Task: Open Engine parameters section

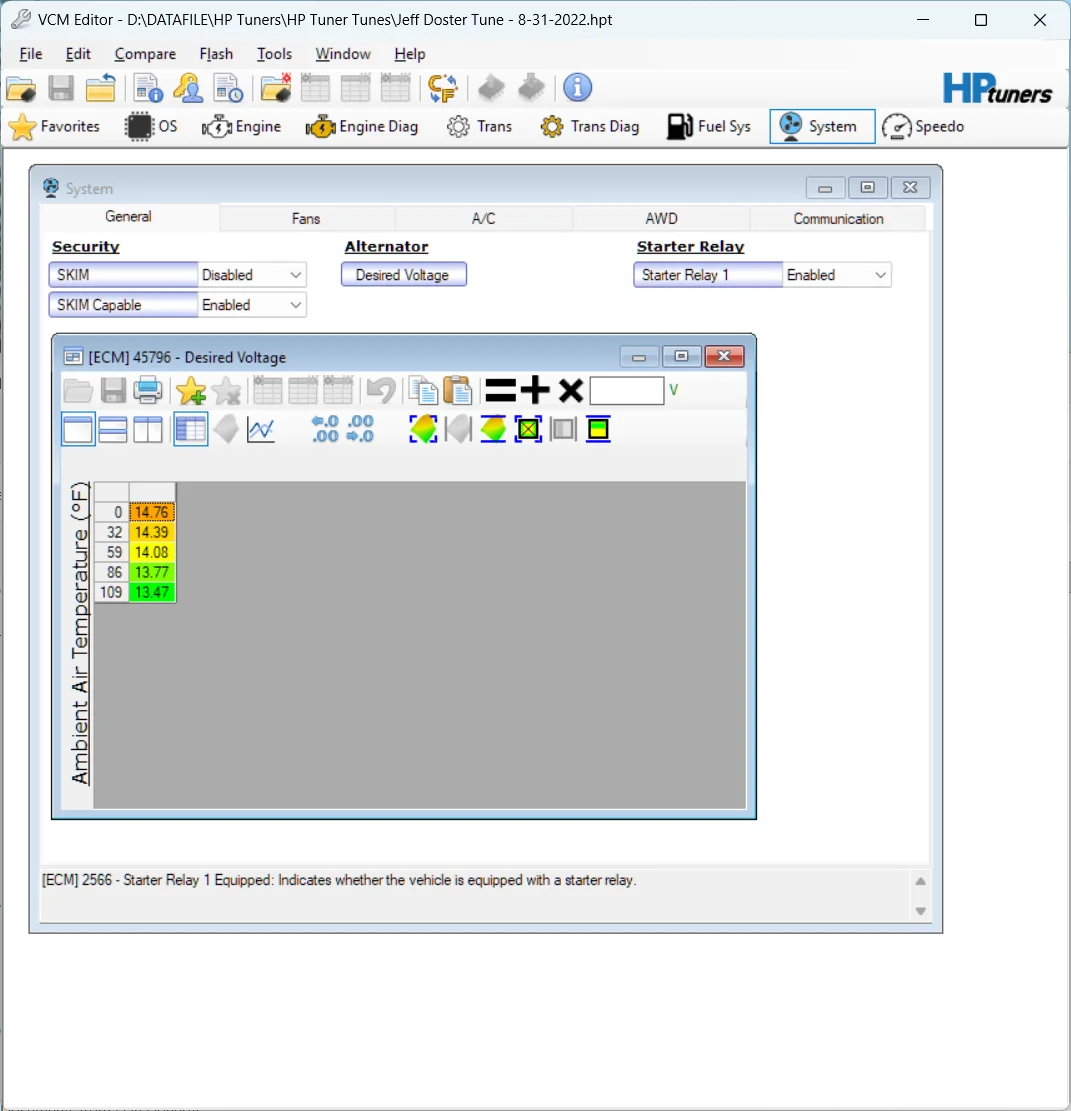Action: pos(242,127)
